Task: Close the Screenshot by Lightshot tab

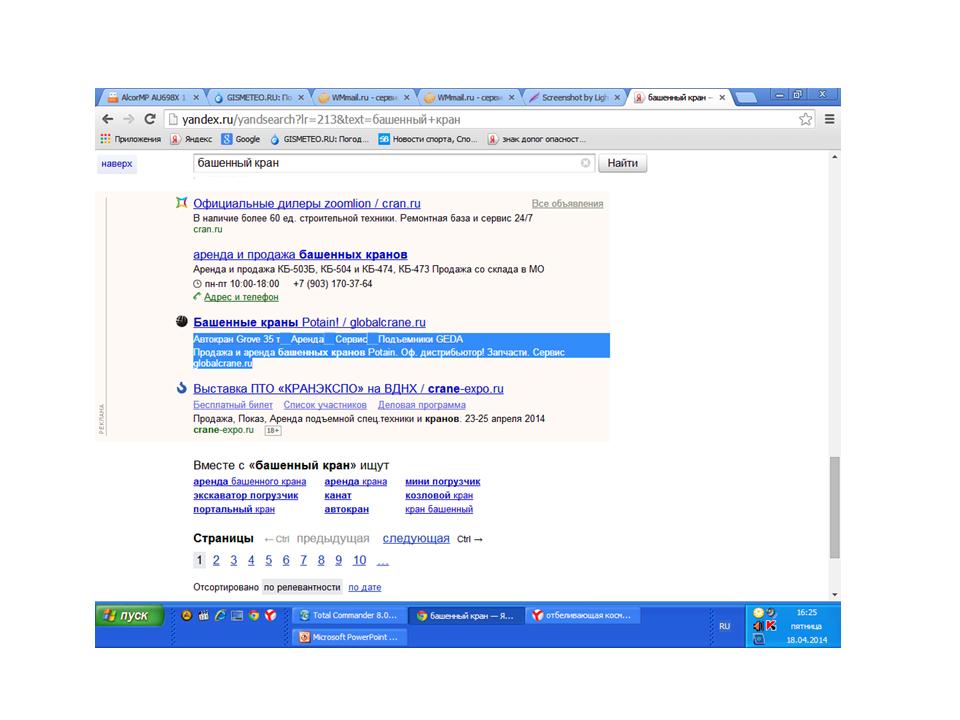Action: [x=617, y=97]
